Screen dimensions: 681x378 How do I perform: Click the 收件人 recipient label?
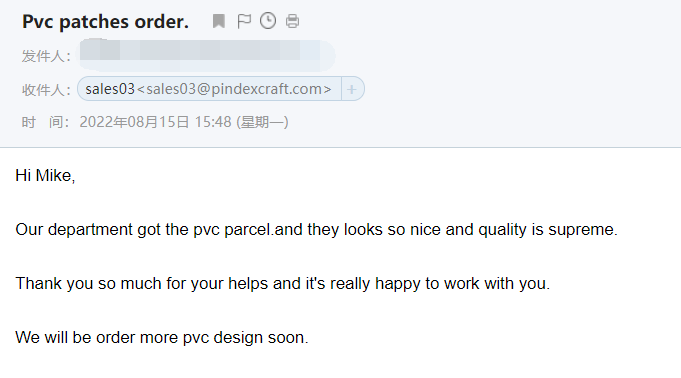[x=46, y=90]
